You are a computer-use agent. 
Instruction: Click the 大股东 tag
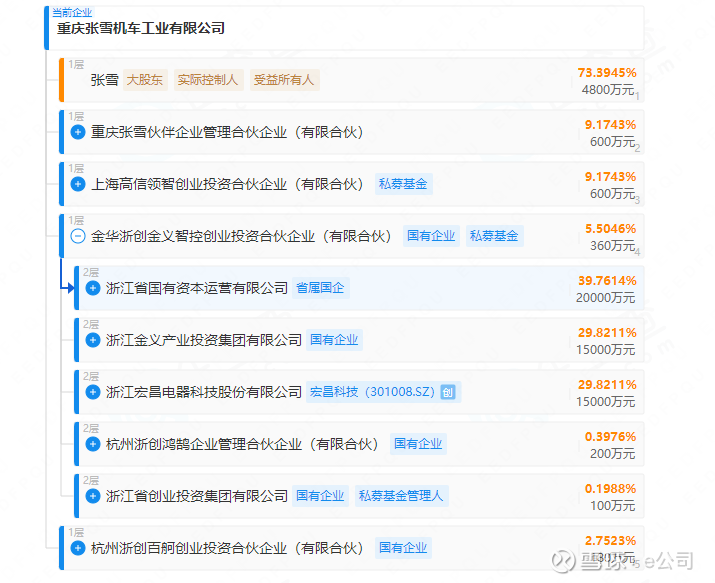145,80
